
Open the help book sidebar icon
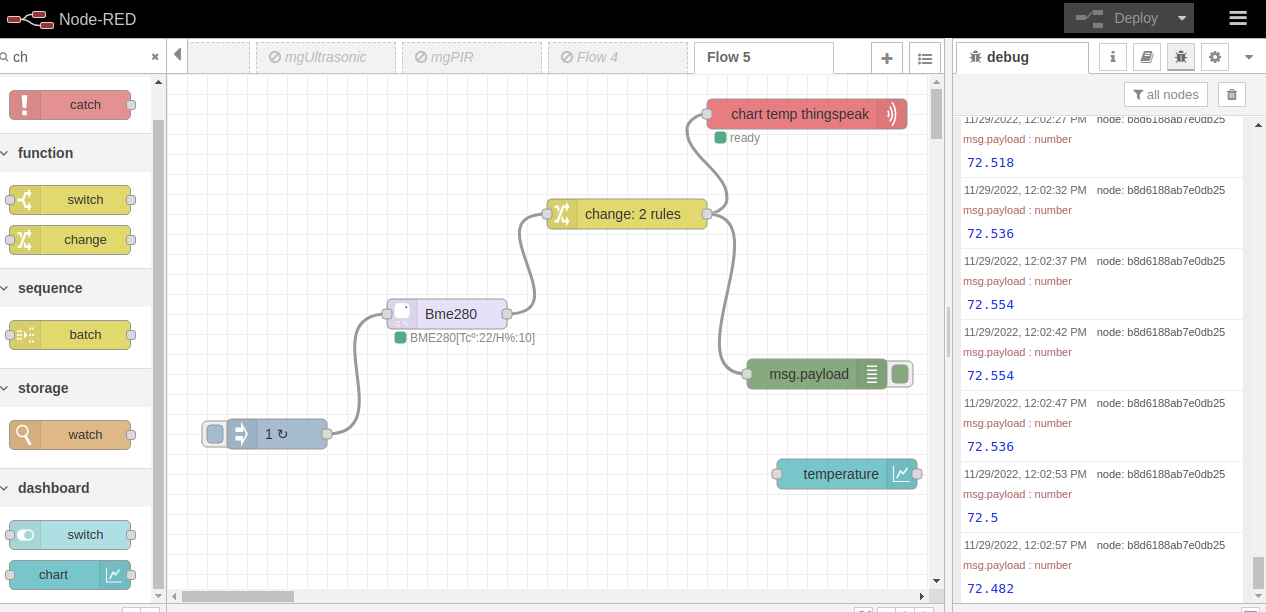[1147, 57]
